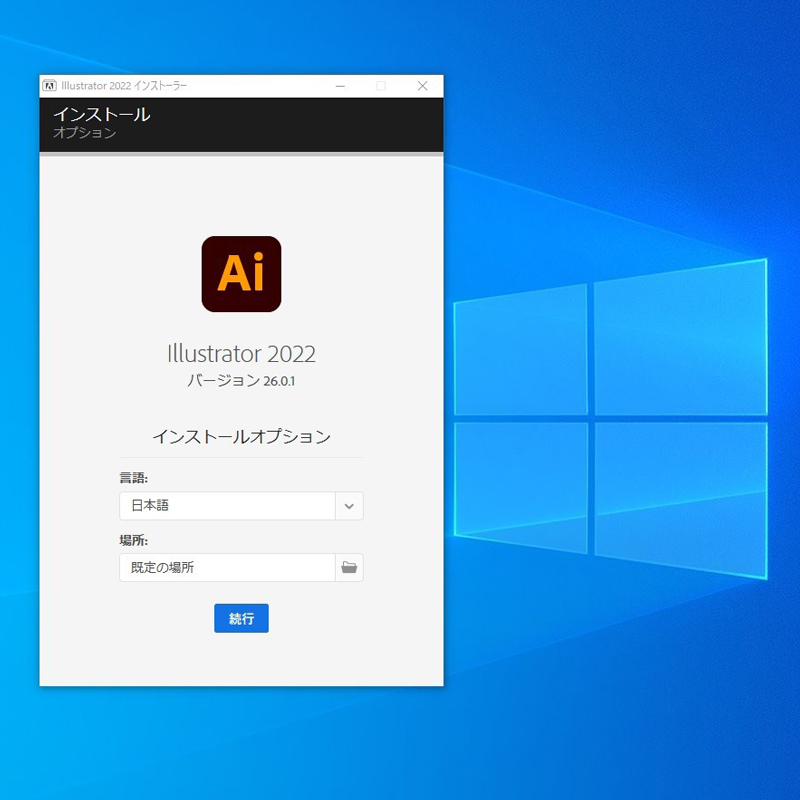The width and height of the screenshot is (800, 800).
Task: Minimize the installer window
Action: coord(340,86)
